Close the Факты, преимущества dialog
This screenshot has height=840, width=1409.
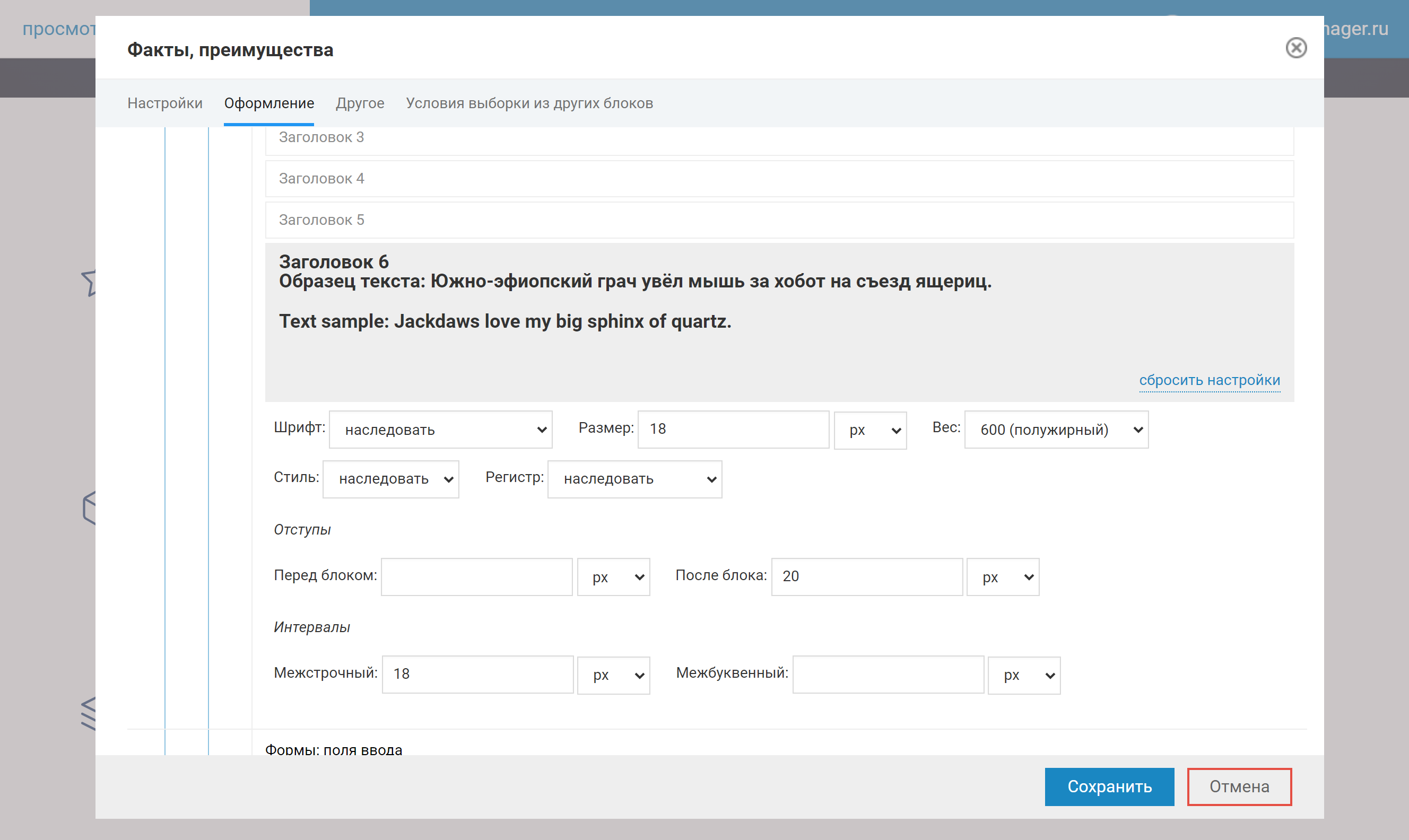pos(1295,48)
